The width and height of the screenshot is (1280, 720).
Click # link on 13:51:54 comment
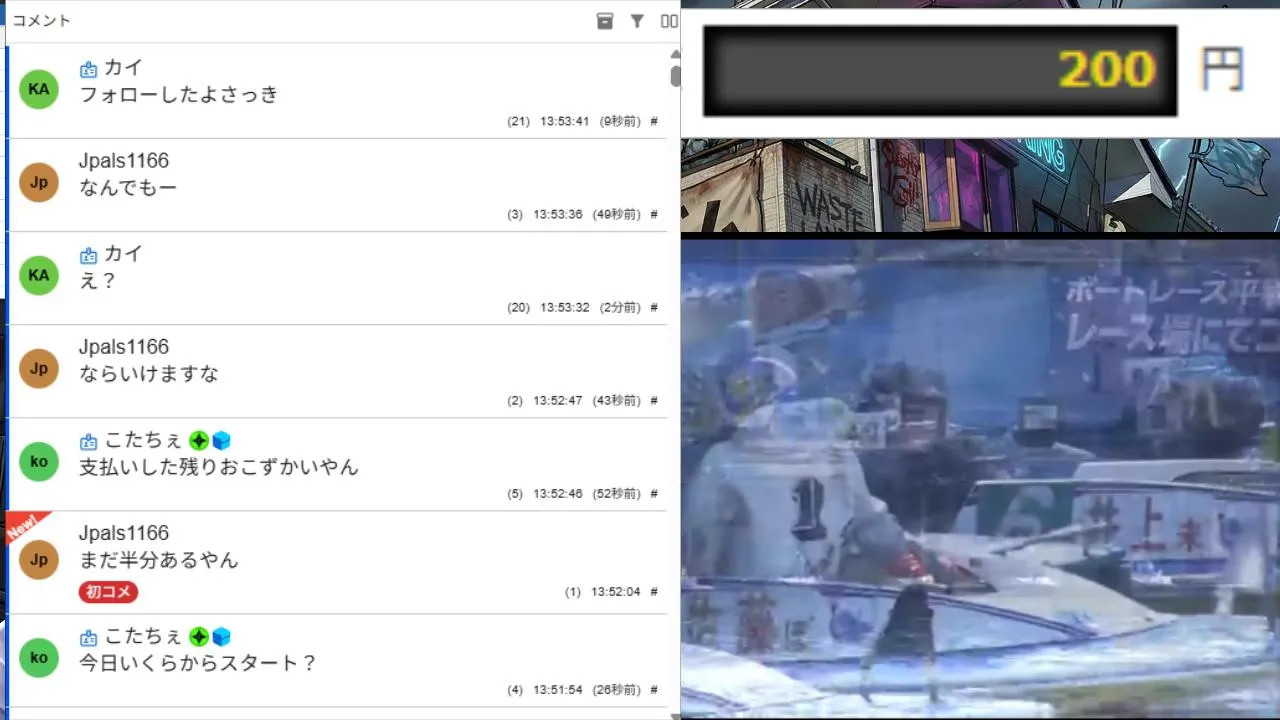point(654,689)
